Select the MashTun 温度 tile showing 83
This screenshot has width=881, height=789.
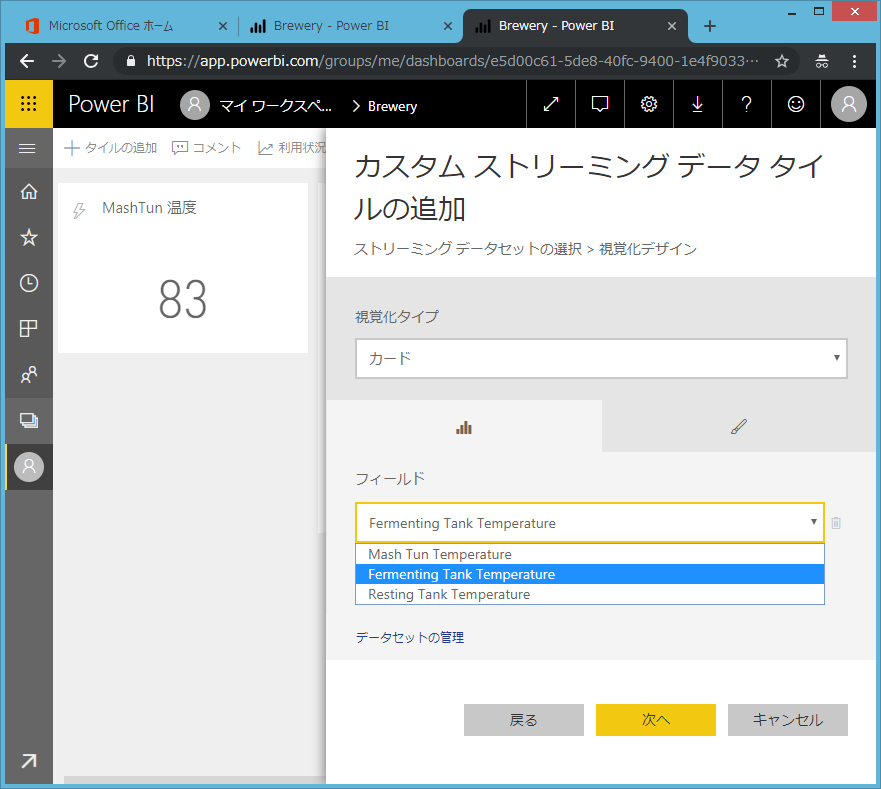(x=183, y=268)
